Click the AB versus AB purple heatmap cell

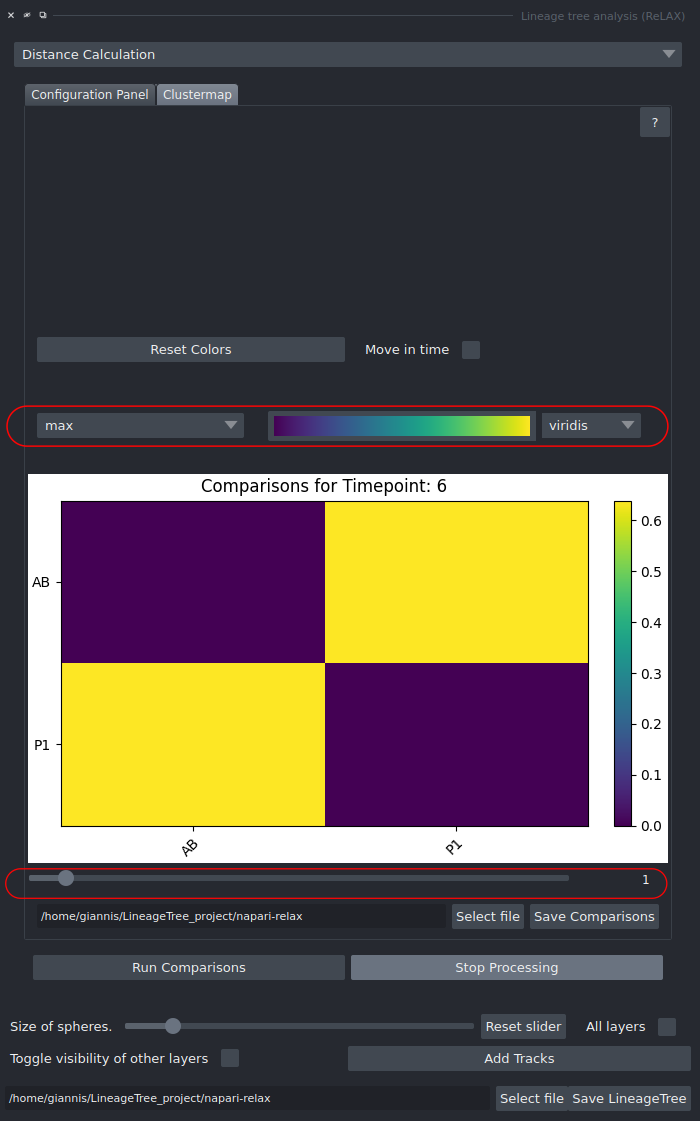tap(193, 583)
